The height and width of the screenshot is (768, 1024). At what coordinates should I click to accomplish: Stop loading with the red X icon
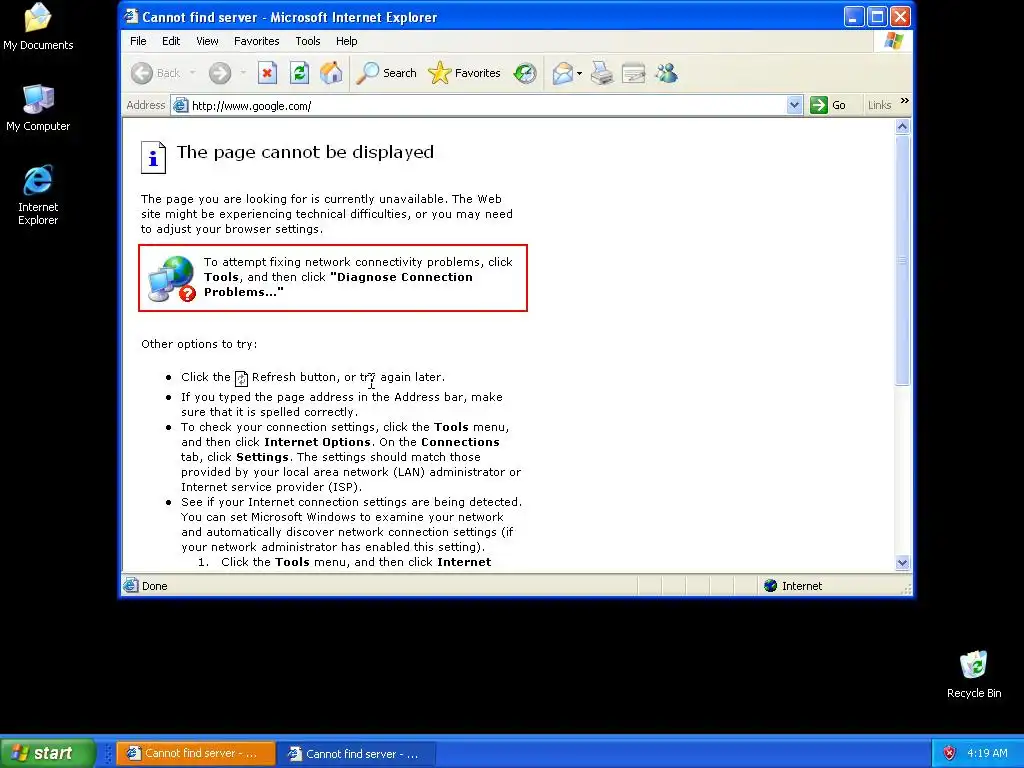(267, 73)
